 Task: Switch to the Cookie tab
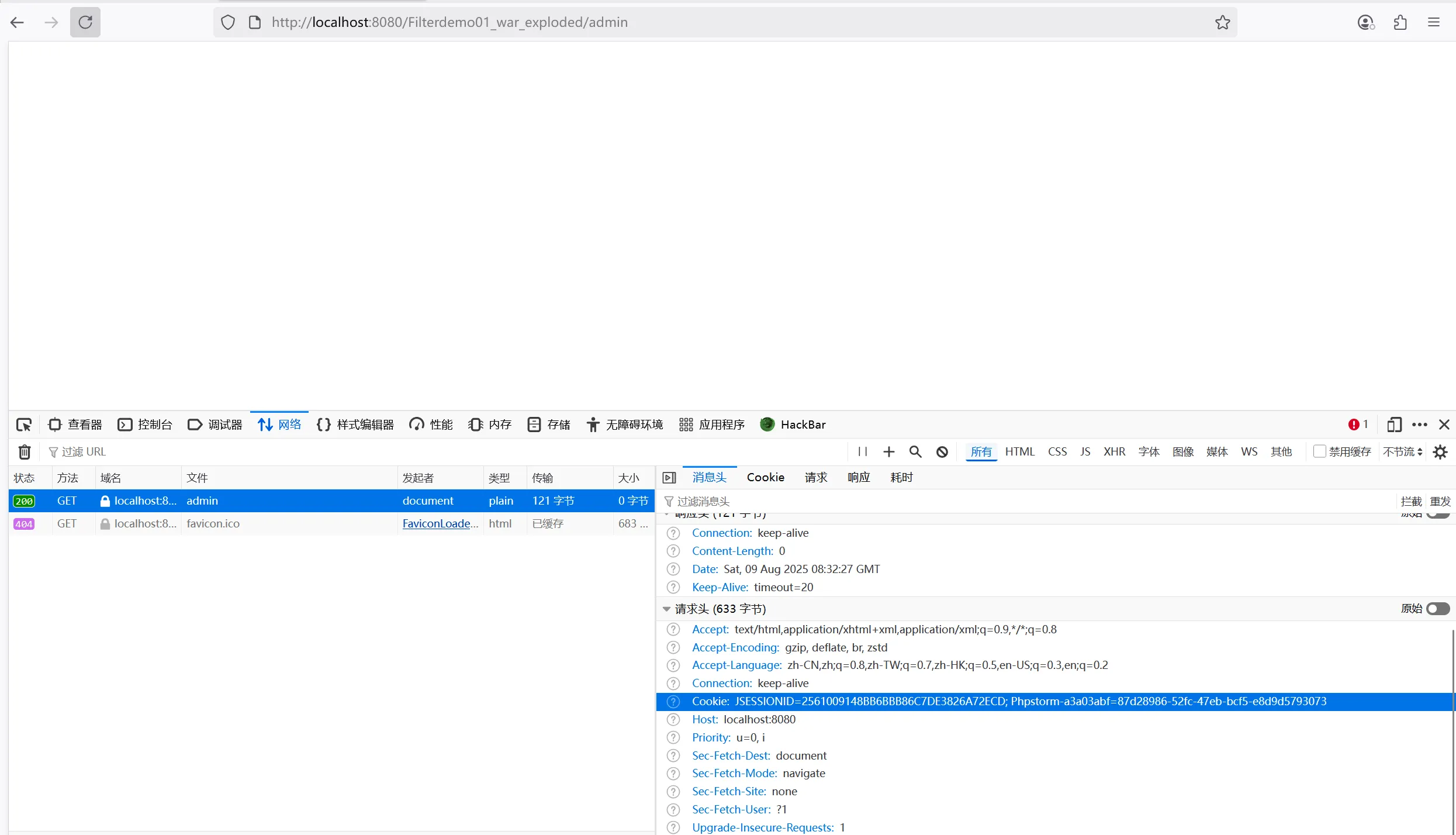click(765, 477)
